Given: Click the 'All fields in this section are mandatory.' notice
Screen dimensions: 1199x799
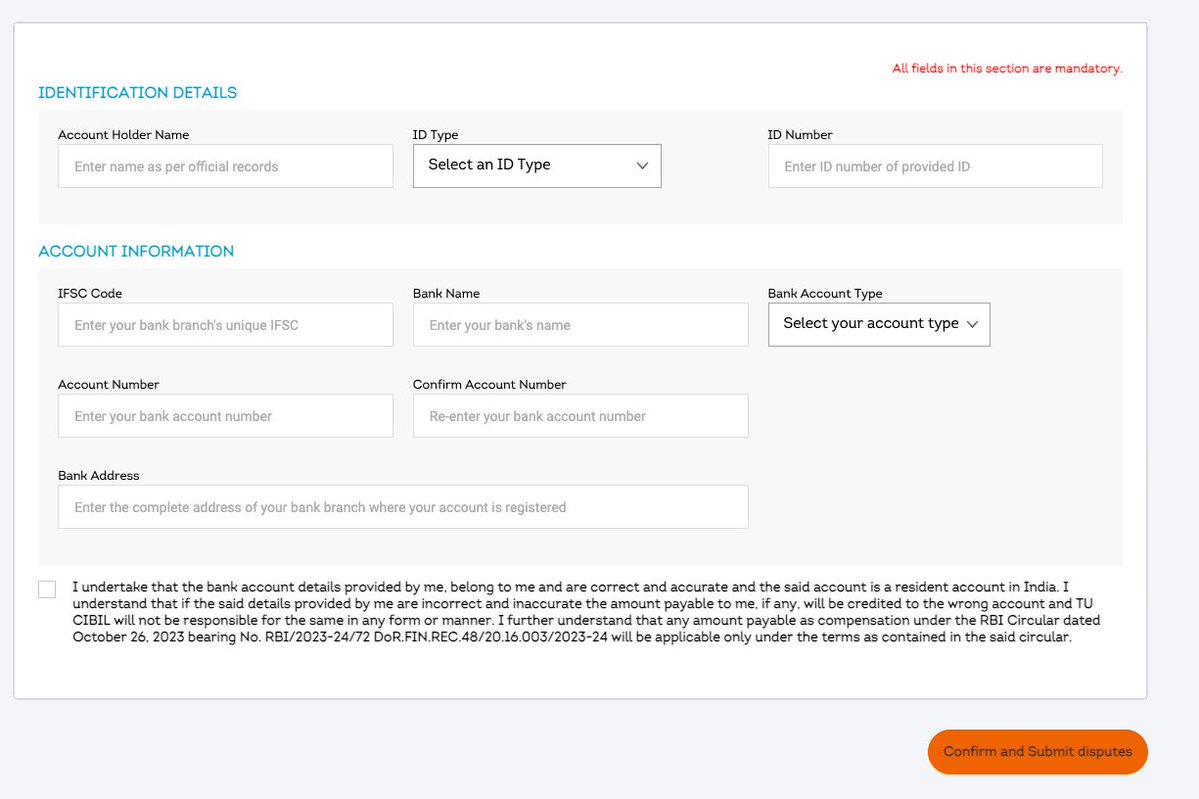Looking at the screenshot, I should (1007, 68).
